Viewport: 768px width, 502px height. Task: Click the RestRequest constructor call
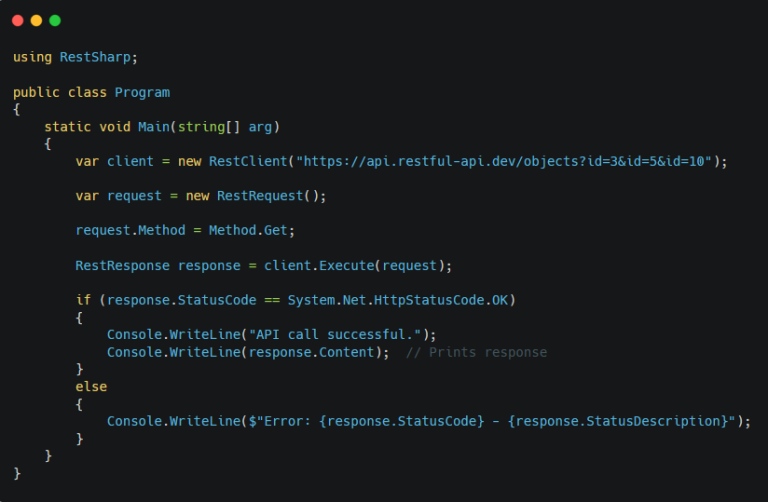260,196
